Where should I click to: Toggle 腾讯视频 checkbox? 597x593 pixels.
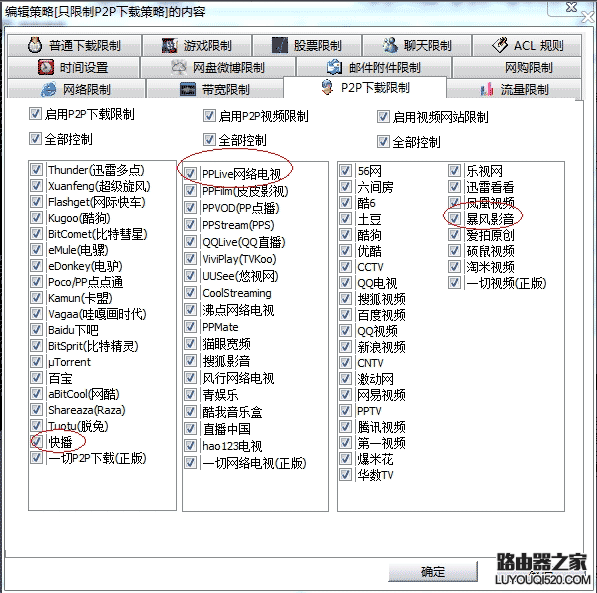click(345, 427)
